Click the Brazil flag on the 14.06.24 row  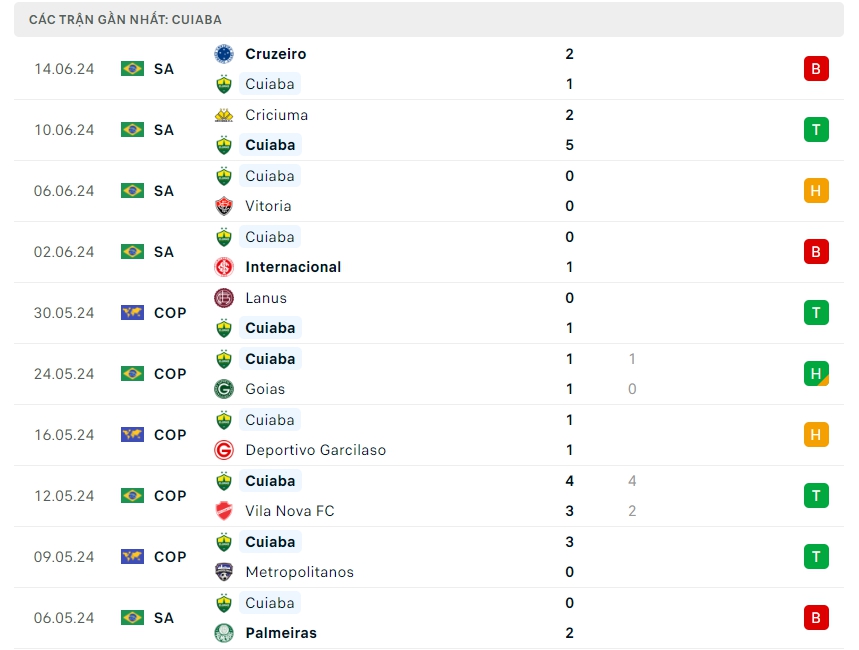point(132,69)
